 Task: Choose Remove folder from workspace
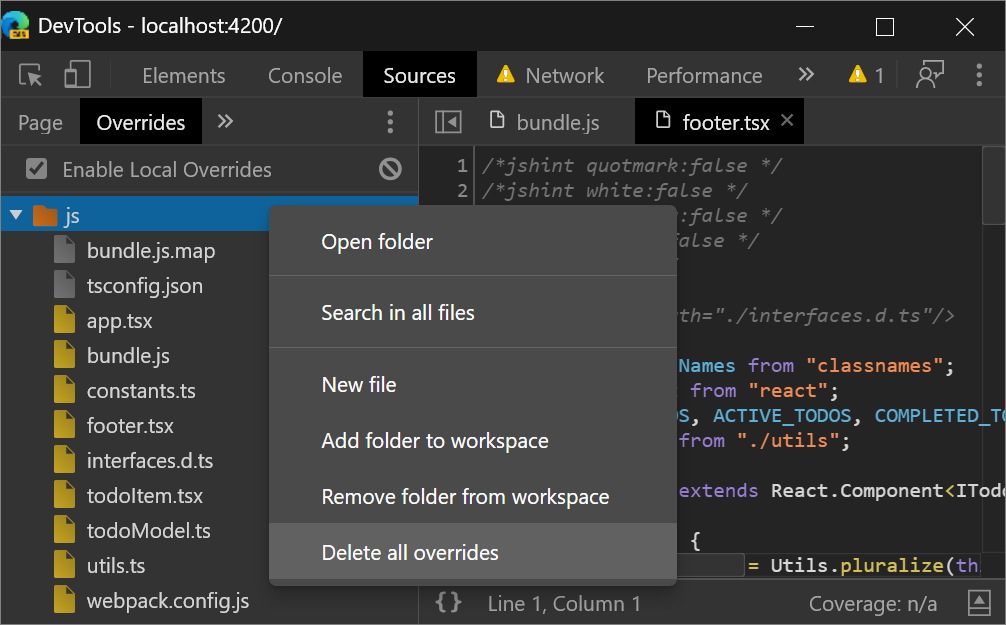[x=473, y=497]
